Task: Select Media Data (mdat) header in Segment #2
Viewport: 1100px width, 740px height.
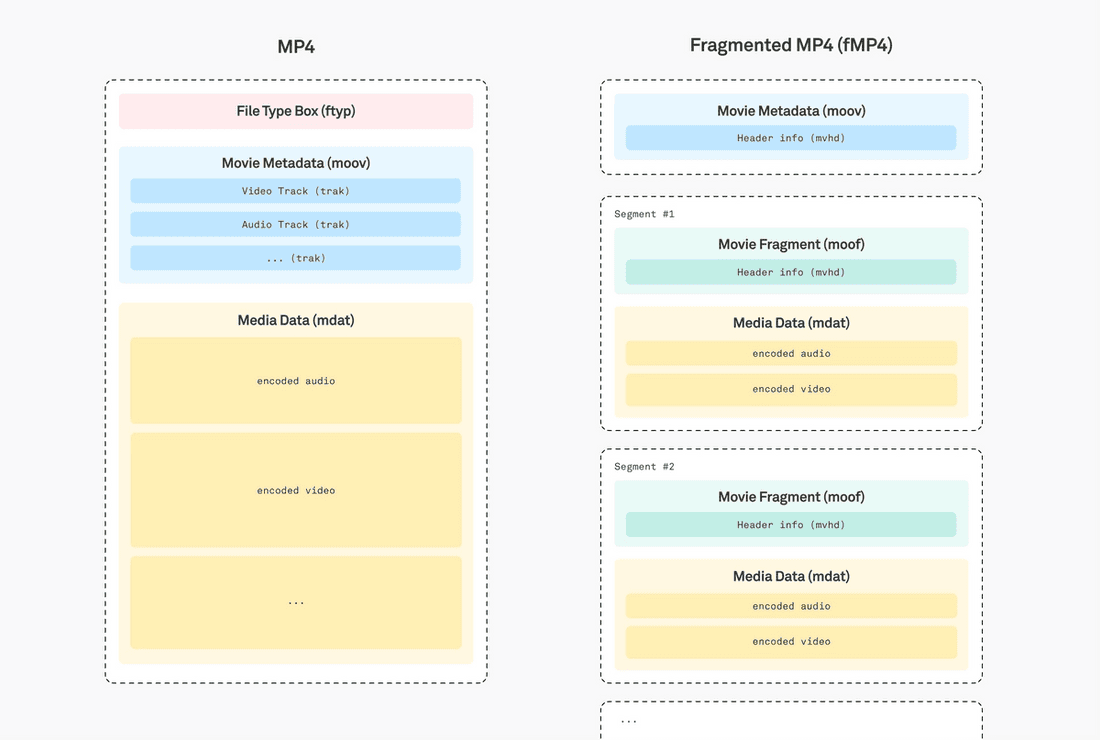Action: [x=790, y=576]
